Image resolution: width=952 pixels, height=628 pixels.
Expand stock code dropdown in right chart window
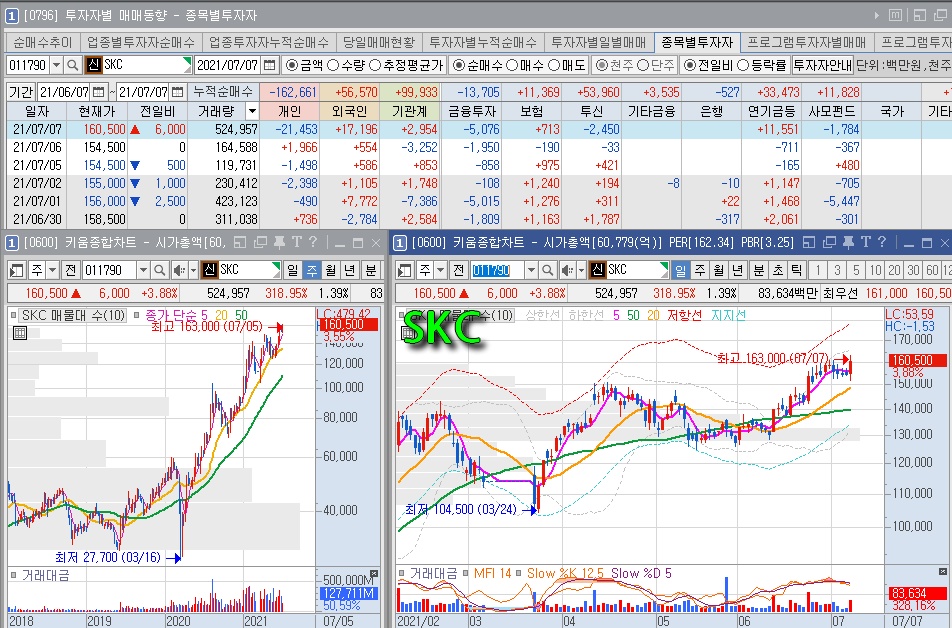[x=531, y=270]
